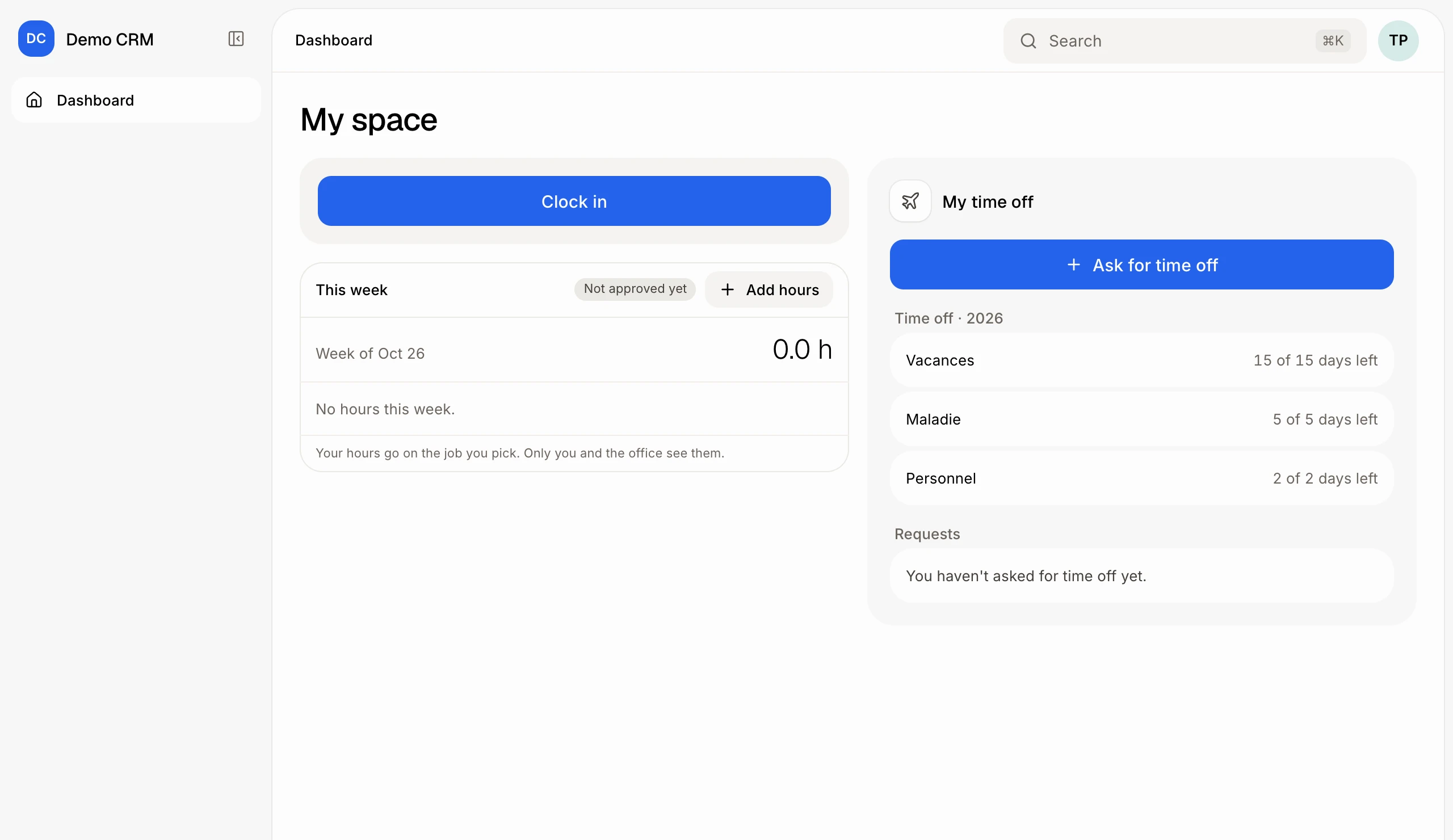Click the Demo CRM workspace name
The height and width of the screenshot is (840, 1453).
tap(110, 39)
